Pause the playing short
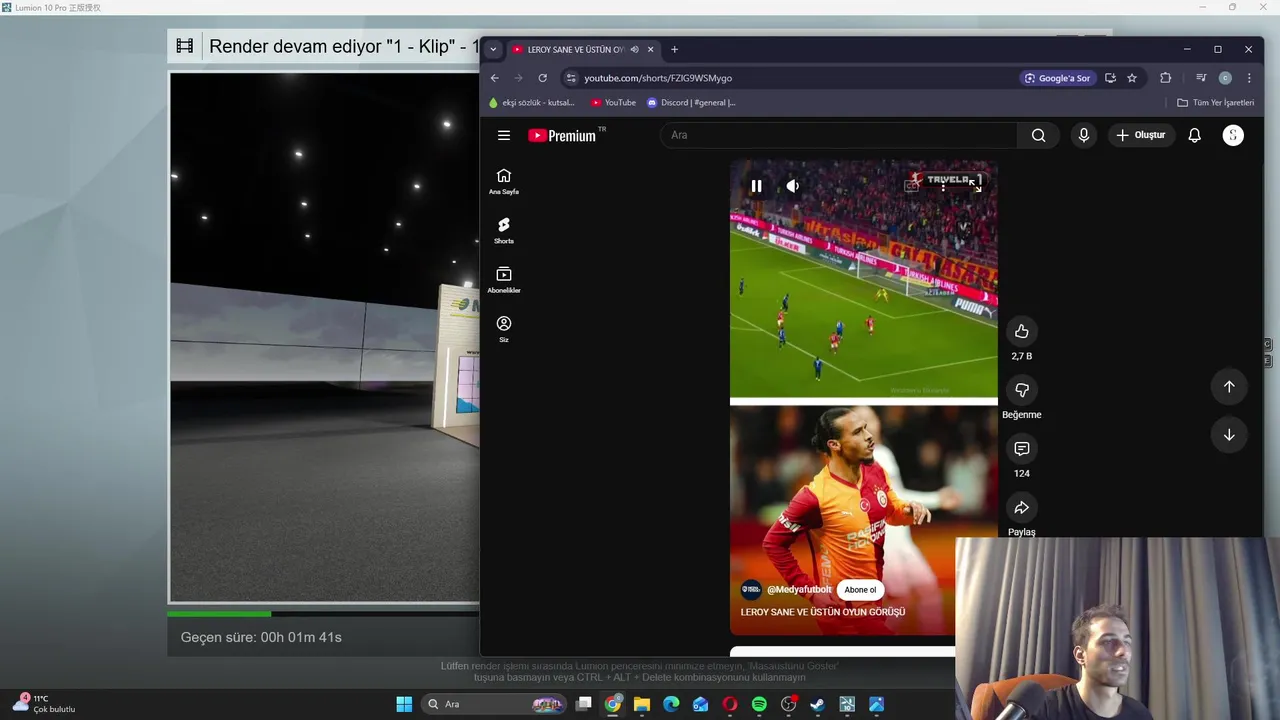The height and width of the screenshot is (720, 1280). [757, 186]
